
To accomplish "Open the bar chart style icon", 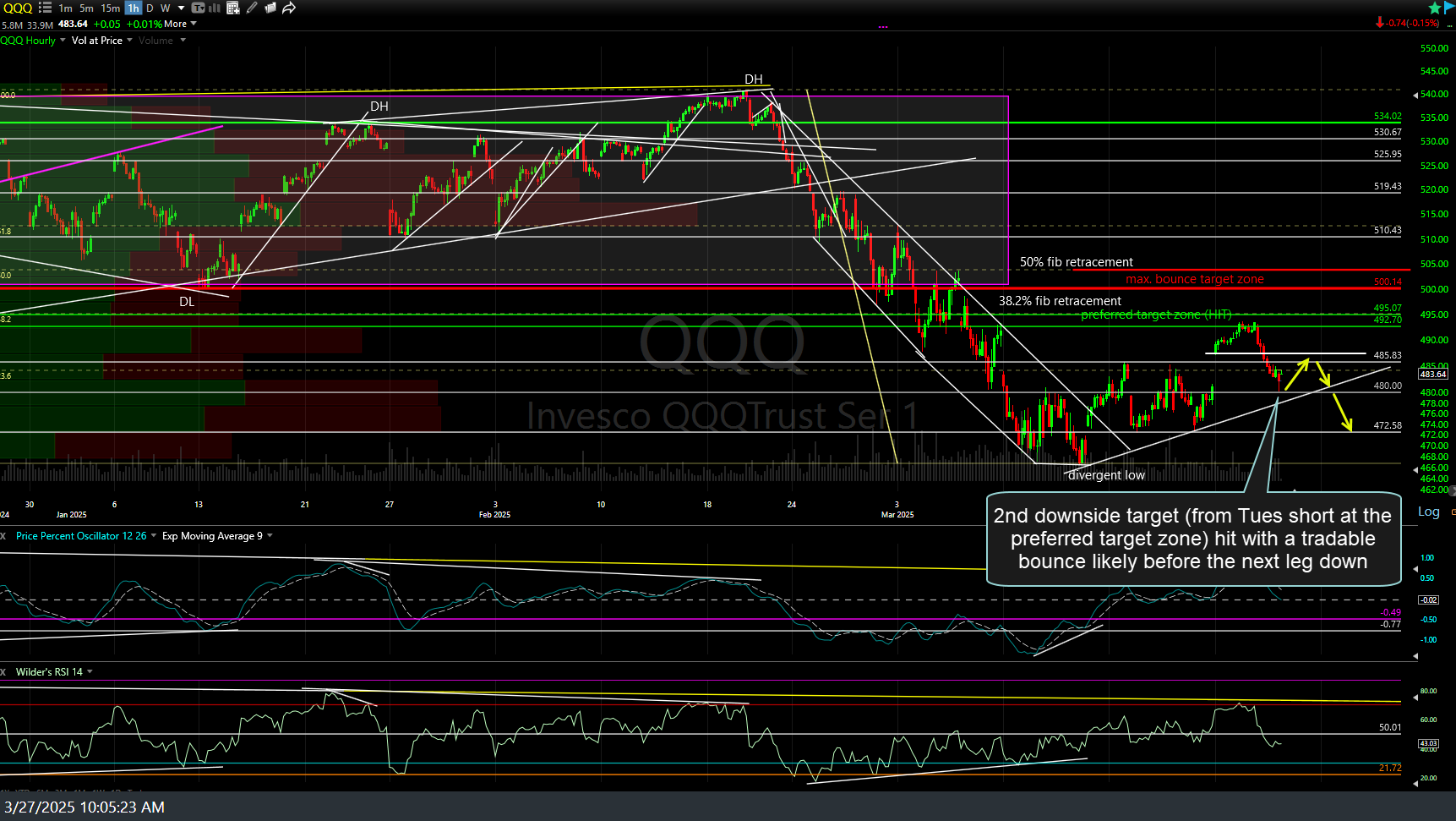I will pyautogui.click(x=215, y=8).
